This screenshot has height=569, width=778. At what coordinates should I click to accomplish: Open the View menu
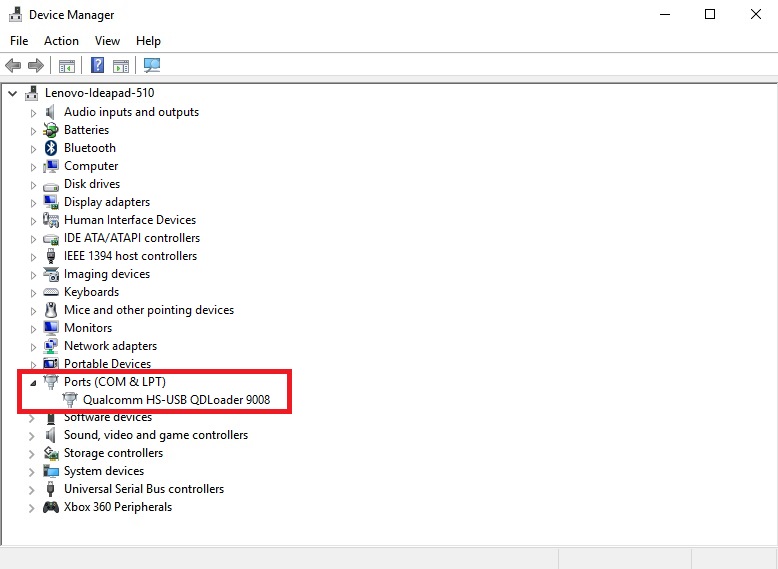coord(107,41)
